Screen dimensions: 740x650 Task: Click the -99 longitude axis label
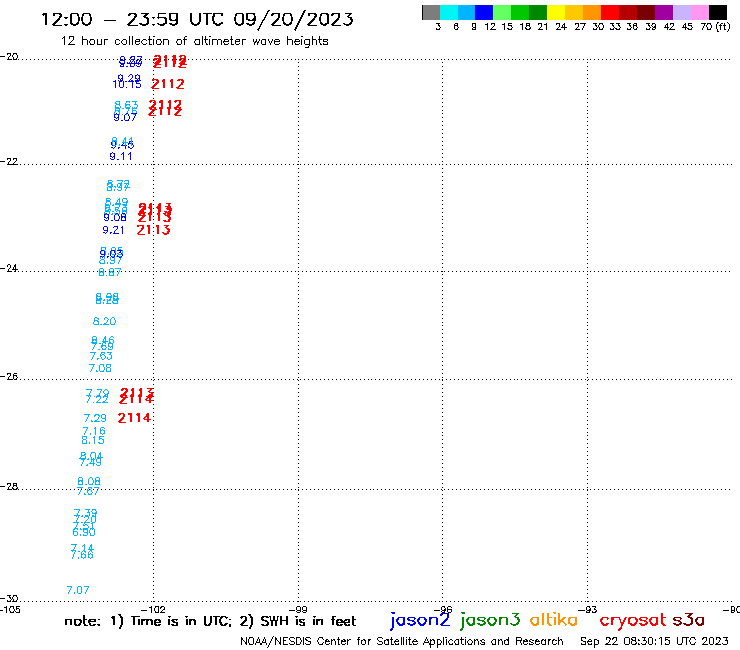(298, 609)
